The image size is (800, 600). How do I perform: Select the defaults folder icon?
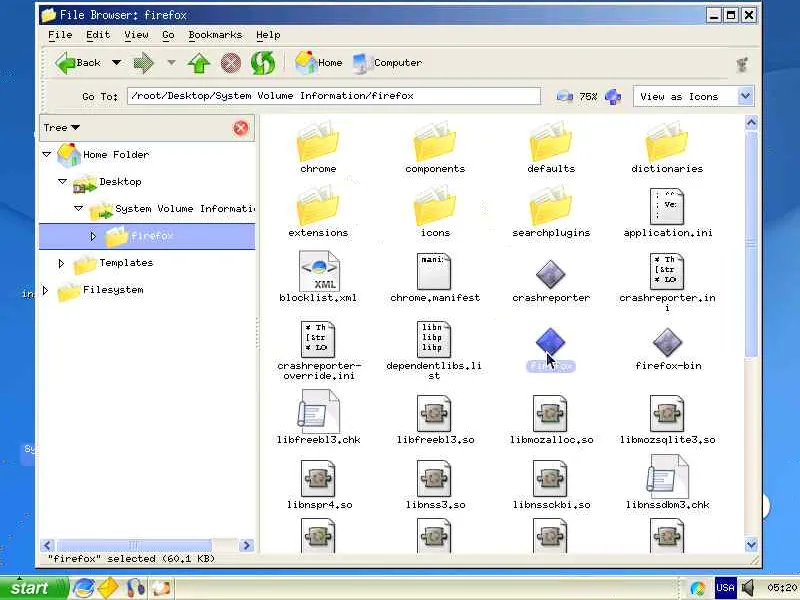(x=551, y=141)
